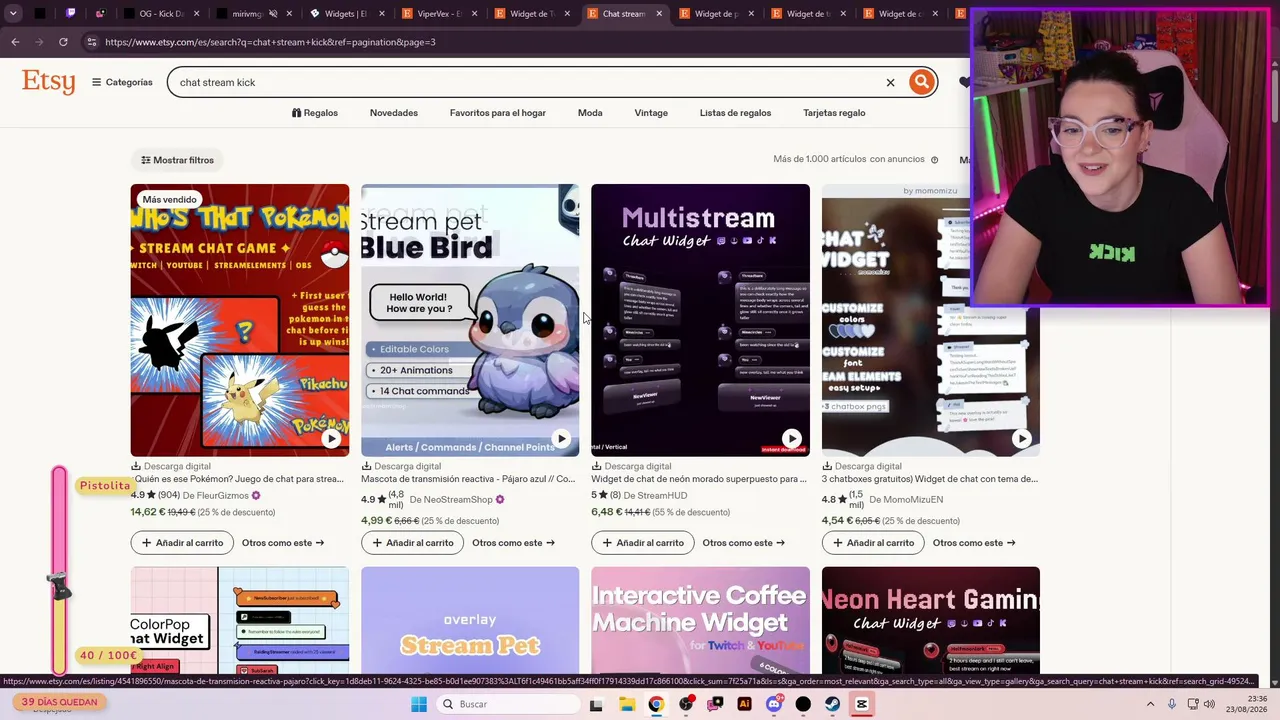This screenshot has height=720, width=1280.
Task: Open 'Otros como este' under FleurGizmos listing
Action: [x=283, y=543]
